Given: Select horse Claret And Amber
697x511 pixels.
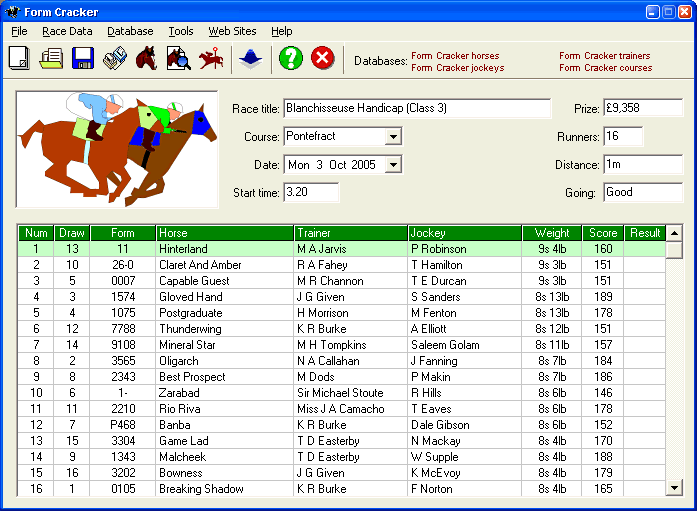Looking at the screenshot, I should pos(200,265).
